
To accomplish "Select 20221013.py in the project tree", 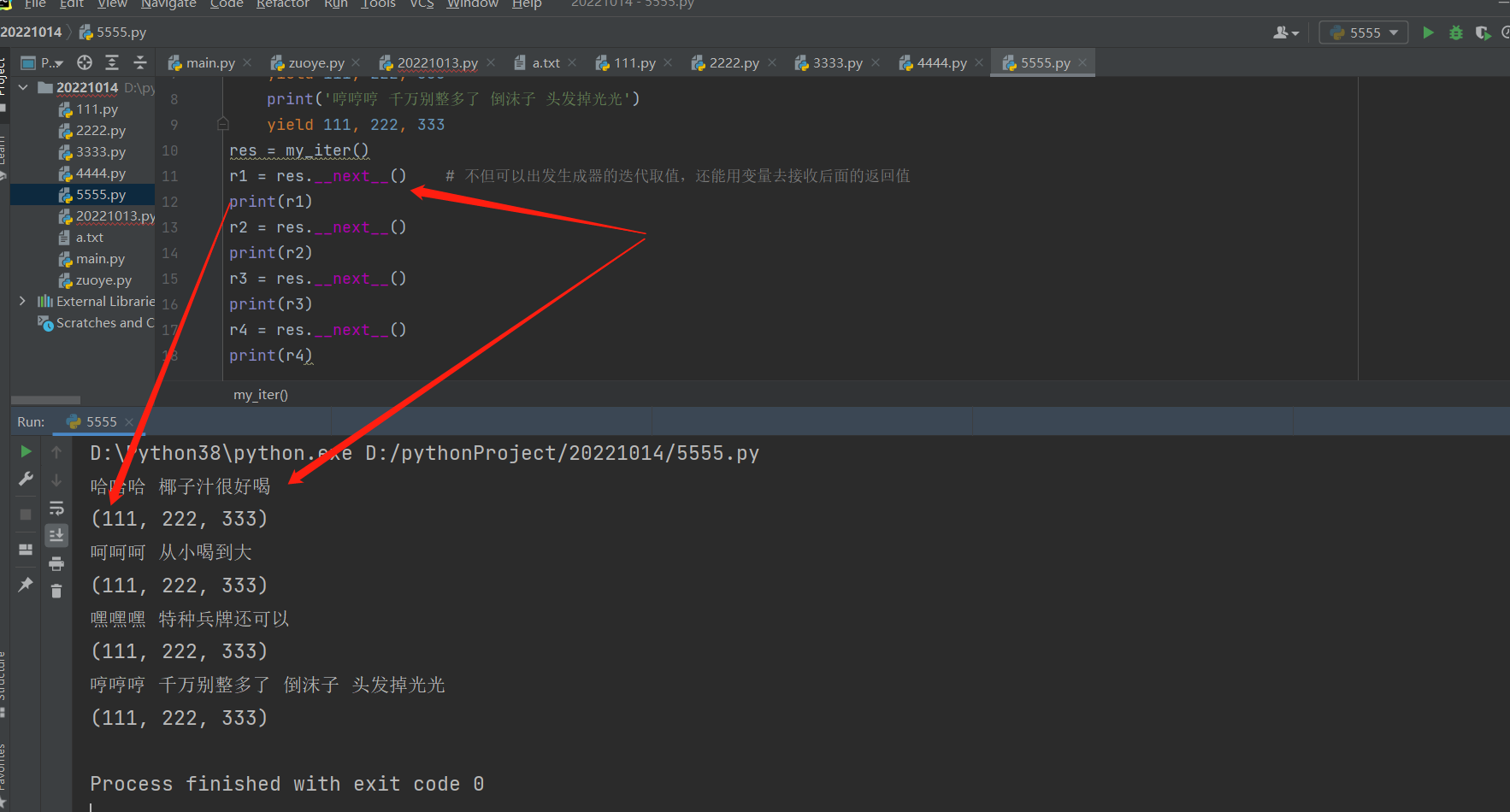I will (x=106, y=216).
